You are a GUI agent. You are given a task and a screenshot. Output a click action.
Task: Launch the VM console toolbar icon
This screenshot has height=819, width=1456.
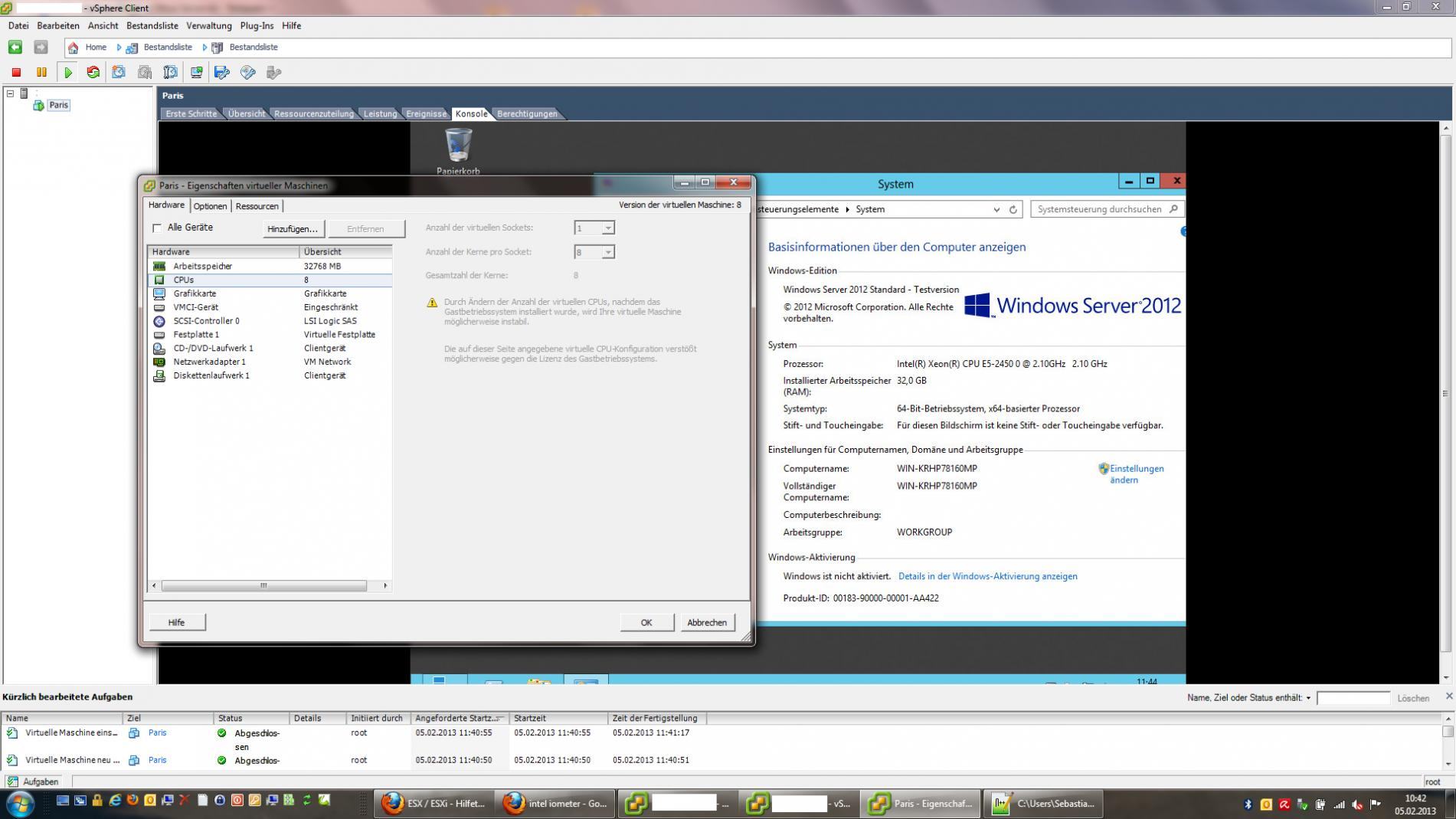tap(197, 72)
